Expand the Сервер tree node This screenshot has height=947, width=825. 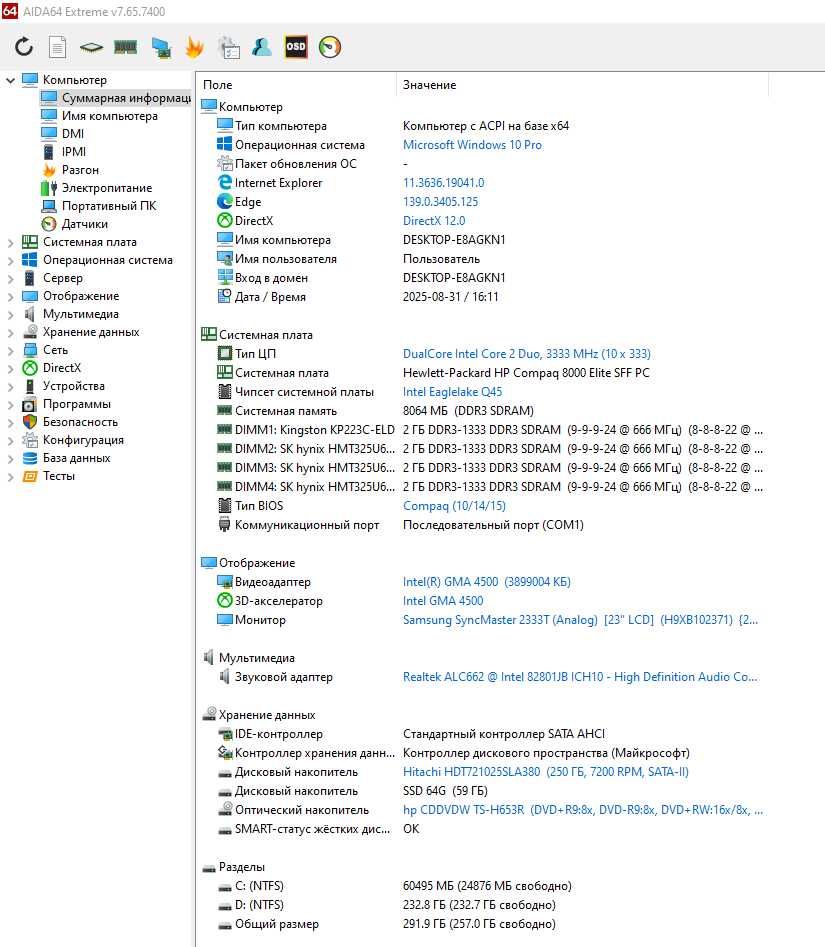(10, 278)
